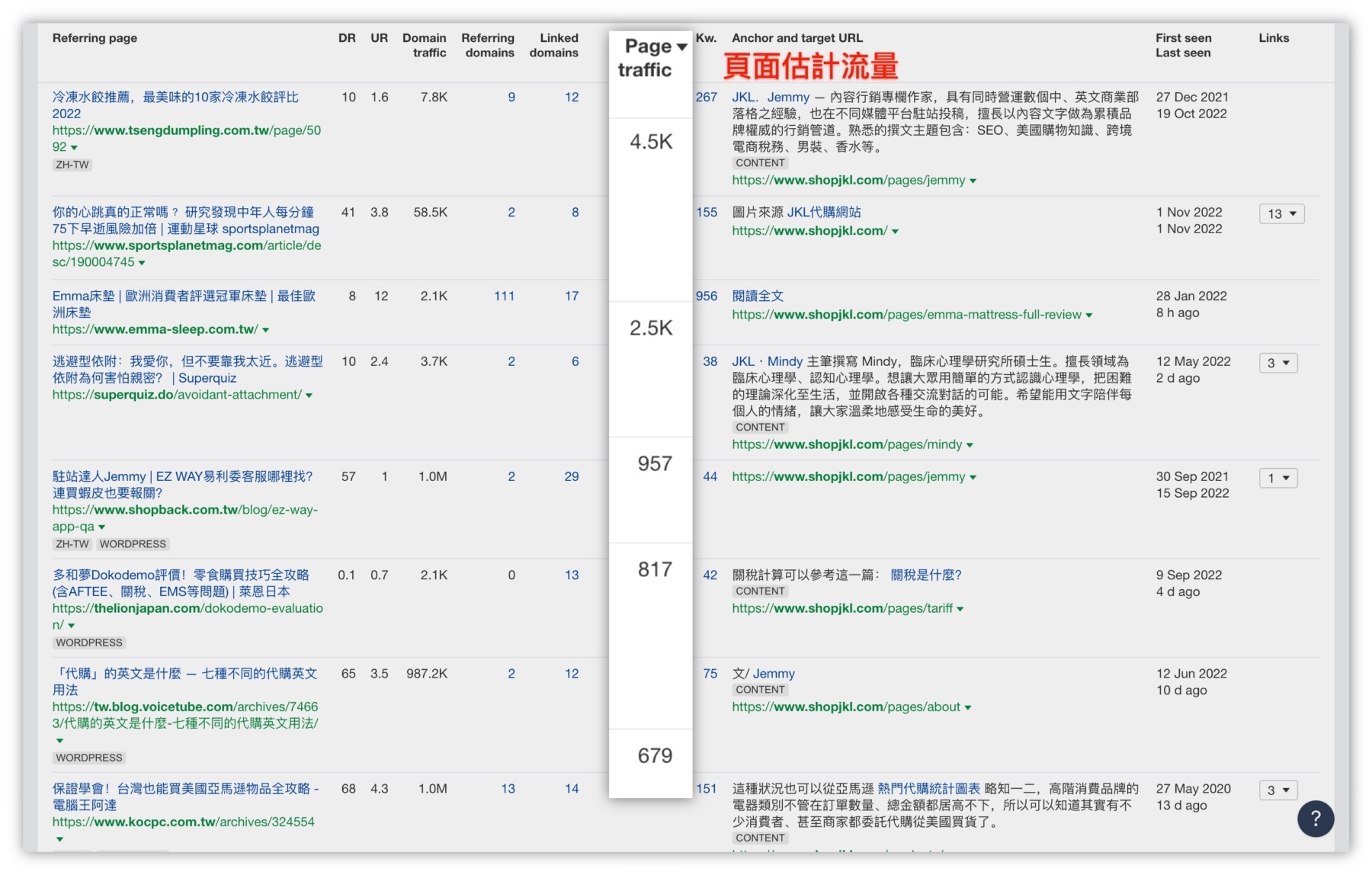This screenshot has height=875, width=1372.
Task: Click the WORDPRESS tag on thelionjapan row
Action: pos(88,643)
